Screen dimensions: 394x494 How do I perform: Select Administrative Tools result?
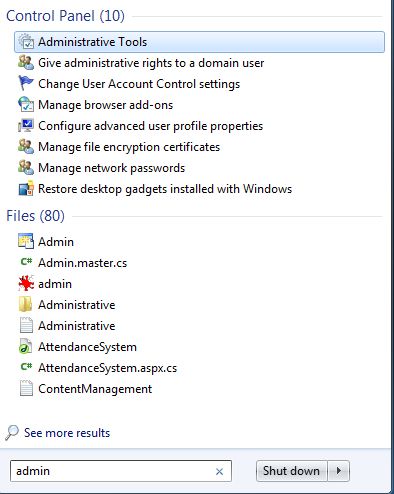(199, 42)
